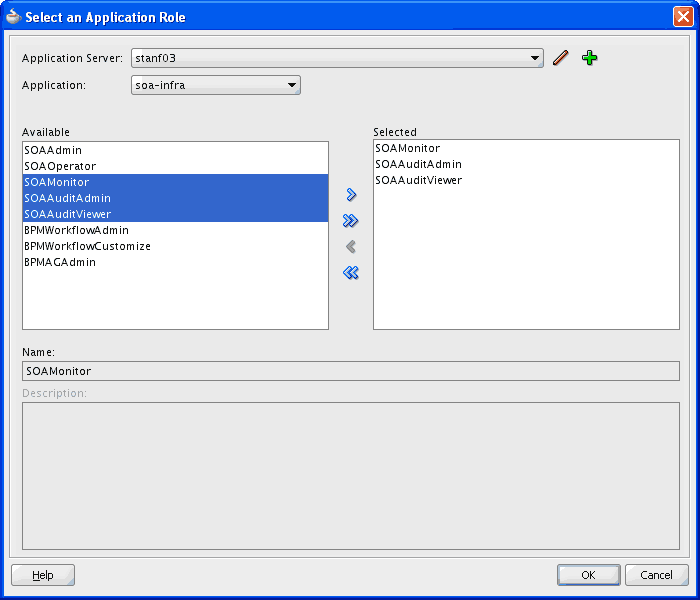Add new application server (green plus)
The height and width of the screenshot is (600, 700).
tap(589, 58)
